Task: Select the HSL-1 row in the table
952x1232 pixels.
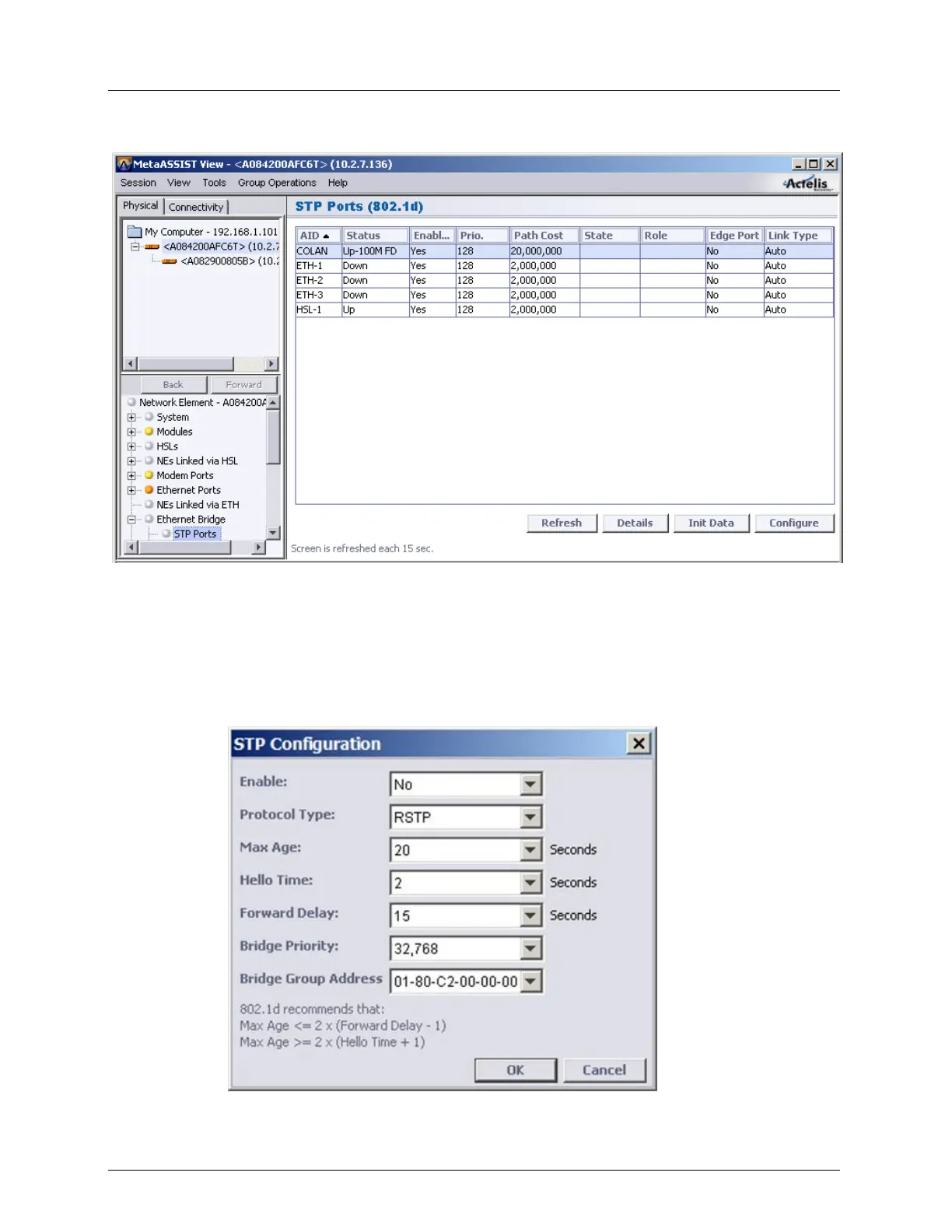Action: (565, 310)
